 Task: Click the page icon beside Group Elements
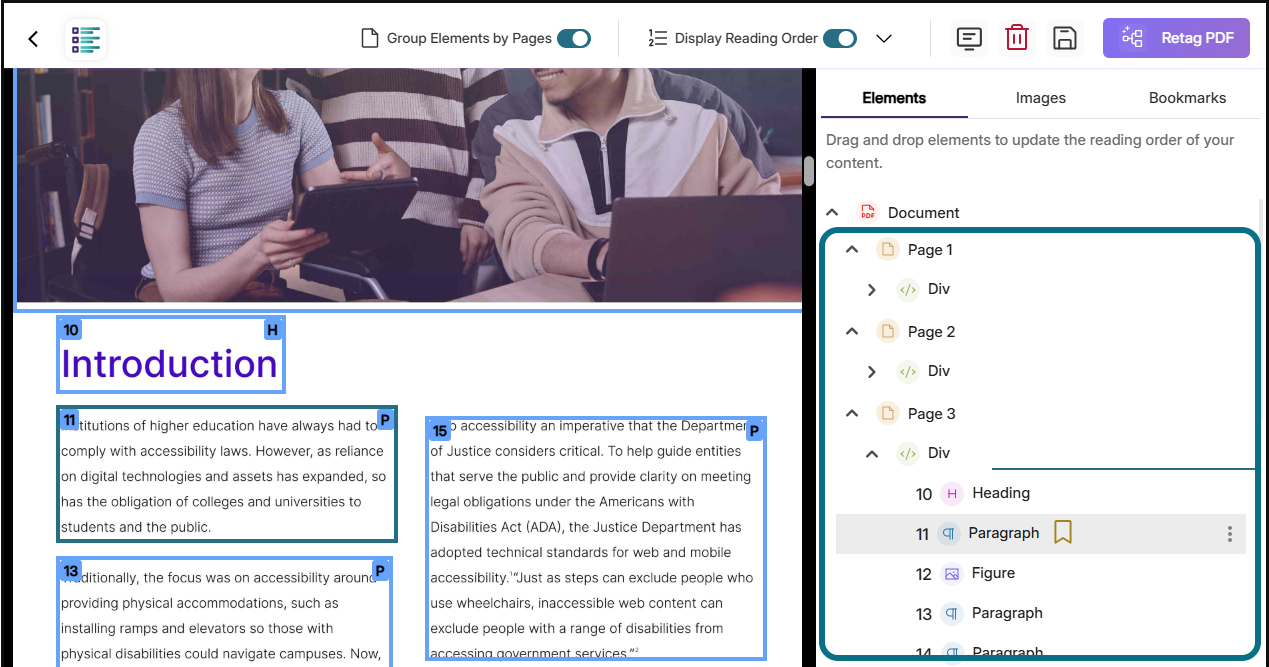click(370, 38)
